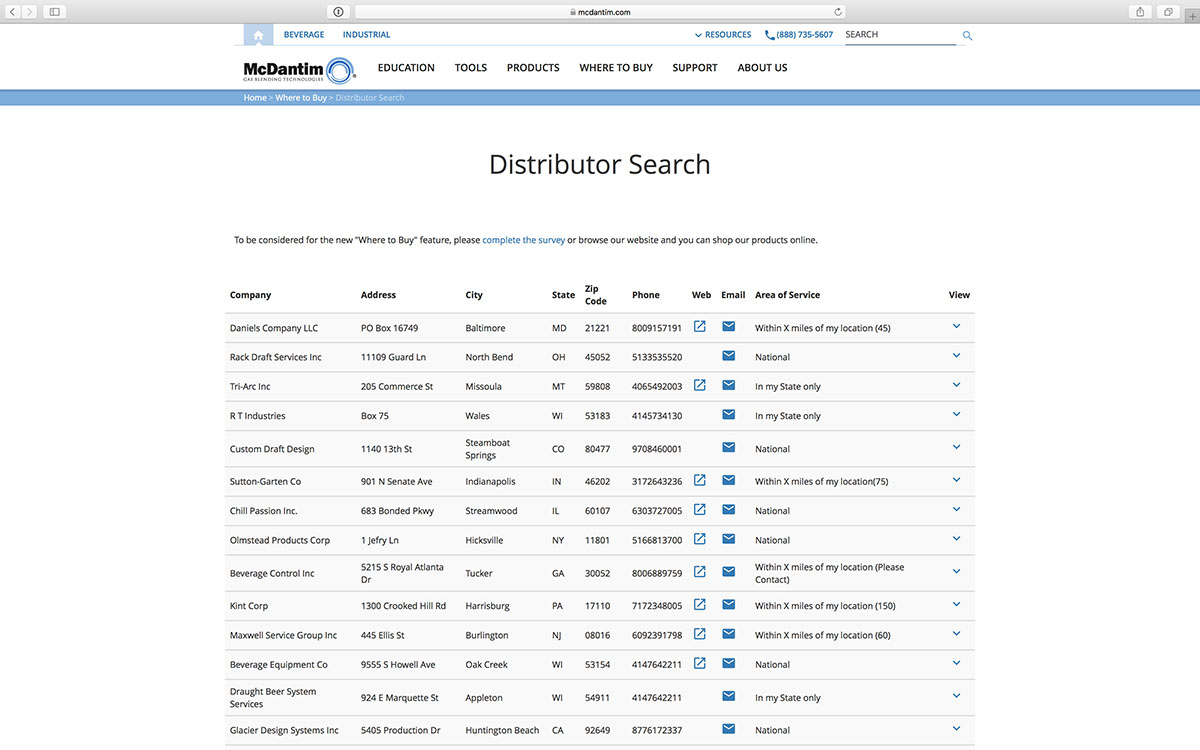Click the 'complete the survey' link

click(x=524, y=240)
